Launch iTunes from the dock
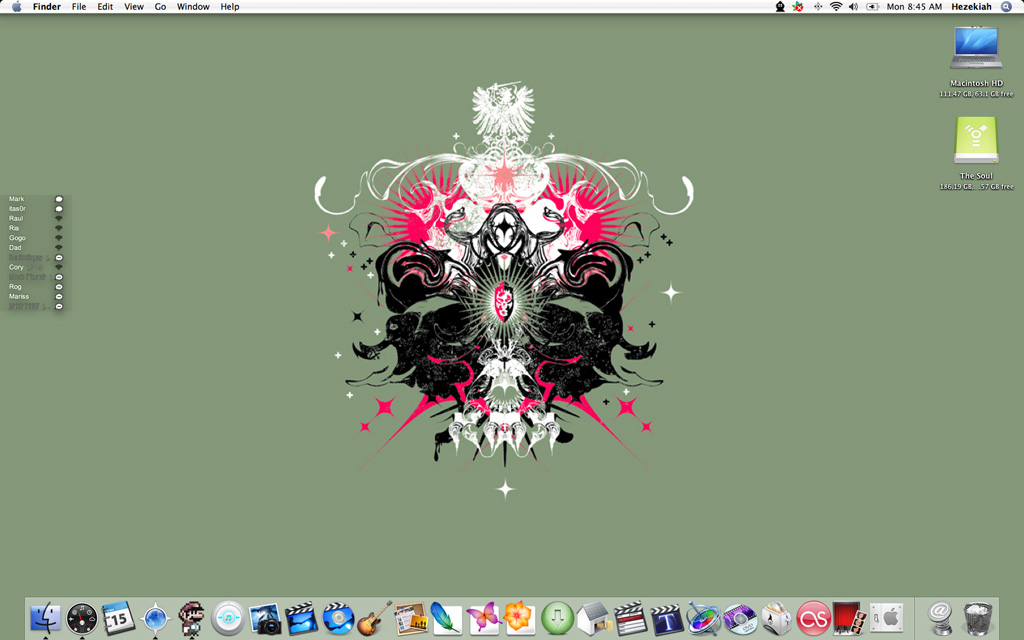The height and width of the screenshot is (640, 1024). click(x=228, y=618)
